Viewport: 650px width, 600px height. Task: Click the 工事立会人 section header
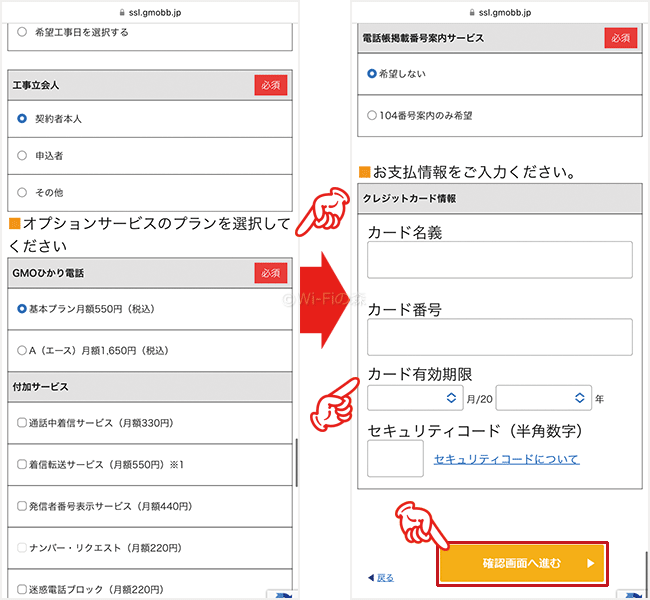[150, 85]
